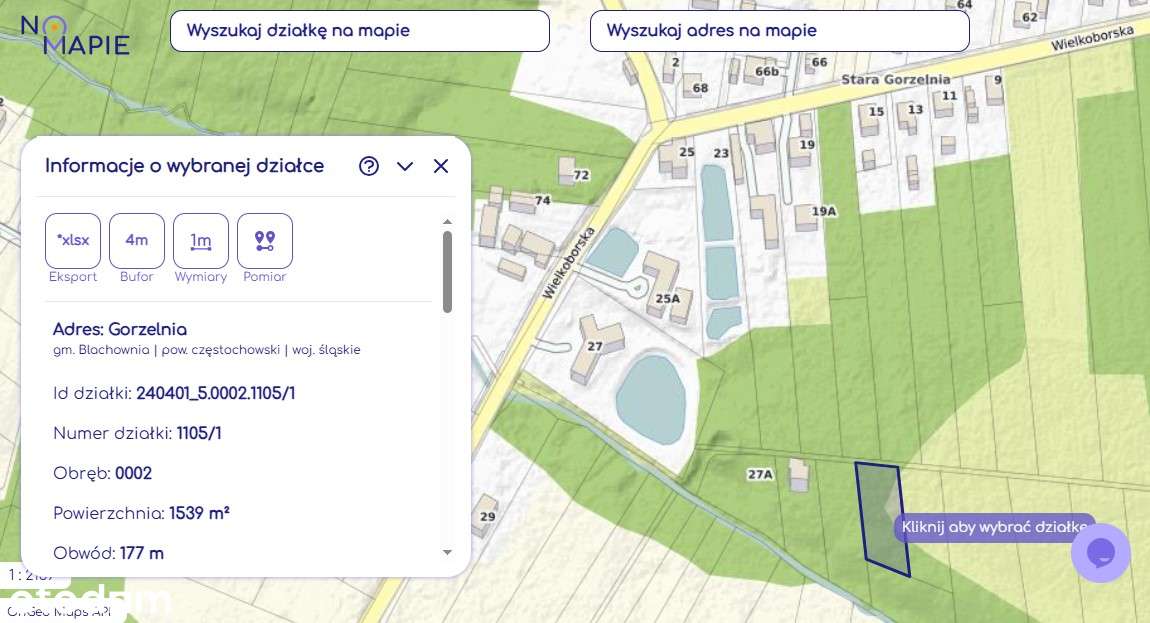Click building 25A on the map
Viewport: 1150px width, 623px height.
tap(667, 288)
